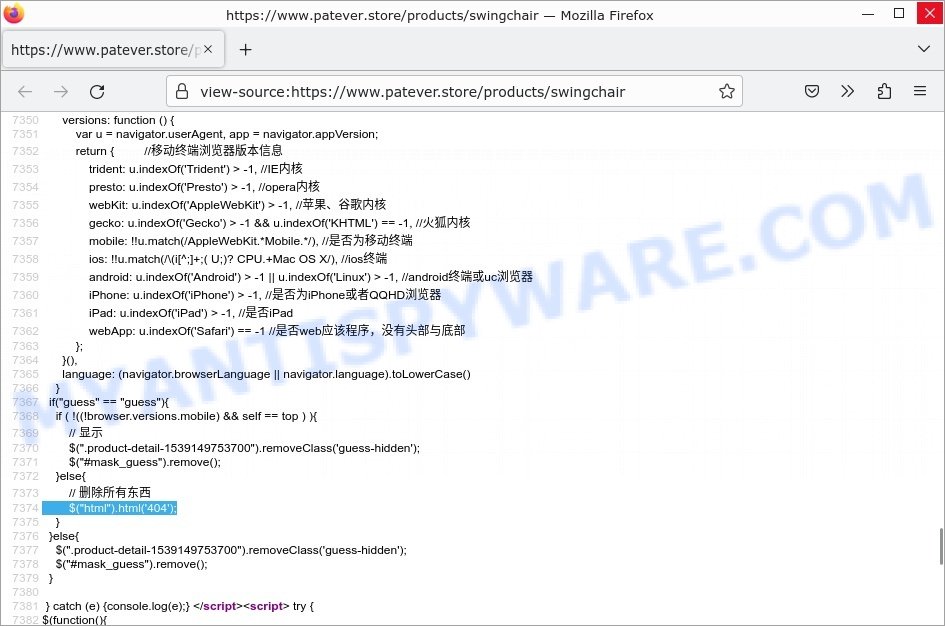Click $("#mask_guess").remove(); on line 7371
This screenshot has width=945, height=626.
145,462
